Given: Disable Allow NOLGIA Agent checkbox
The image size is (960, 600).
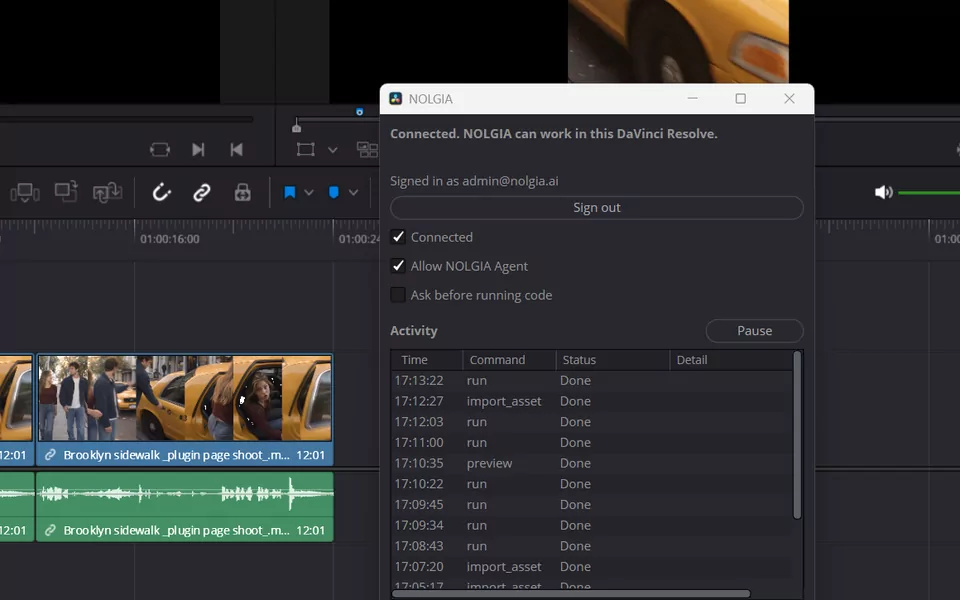Looking at the screenshot, I should 398,266.
